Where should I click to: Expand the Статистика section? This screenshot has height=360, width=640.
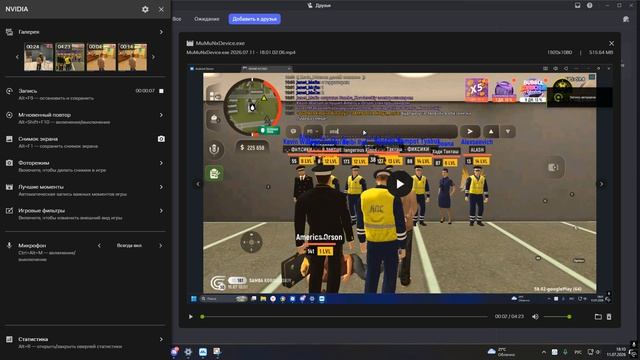(161, 339)
